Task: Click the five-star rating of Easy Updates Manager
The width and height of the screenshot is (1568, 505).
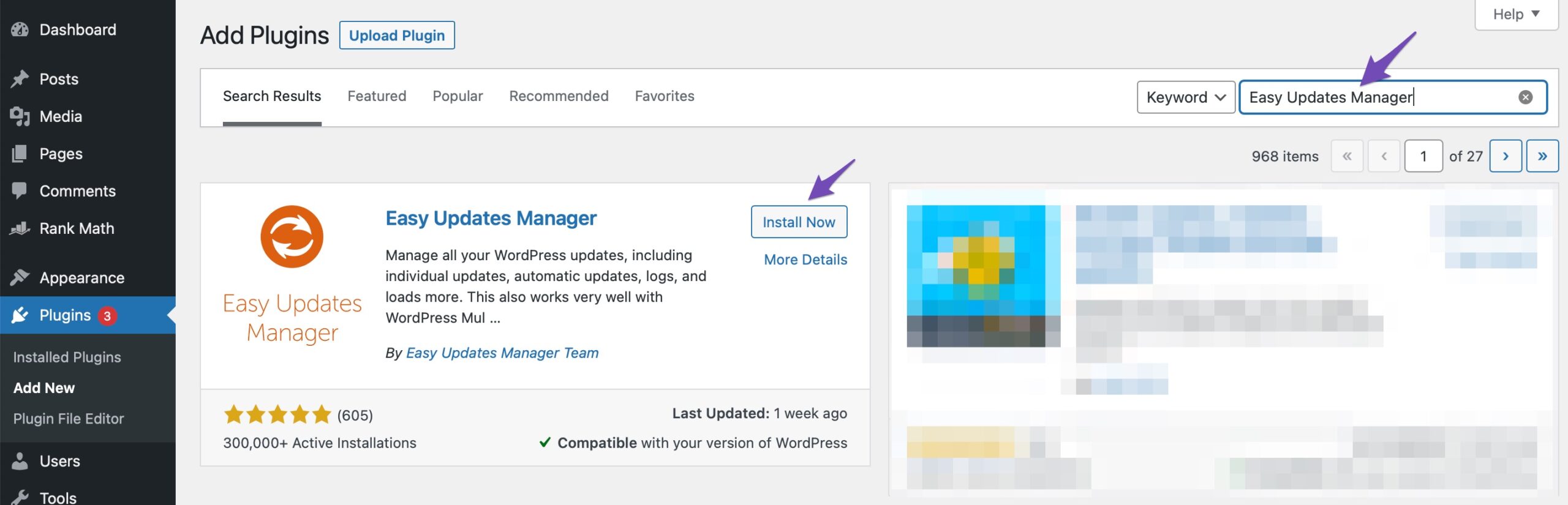Action: [x=277, y=415]
